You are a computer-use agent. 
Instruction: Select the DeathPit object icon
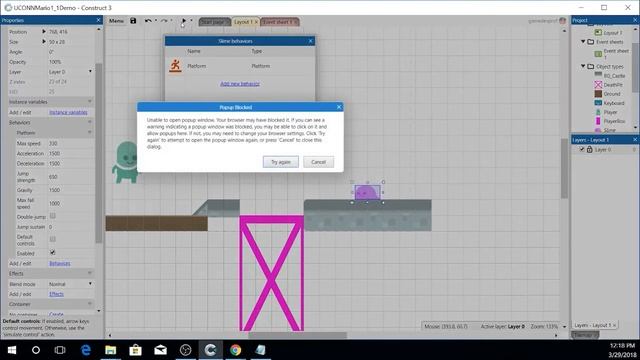(598, 84)
